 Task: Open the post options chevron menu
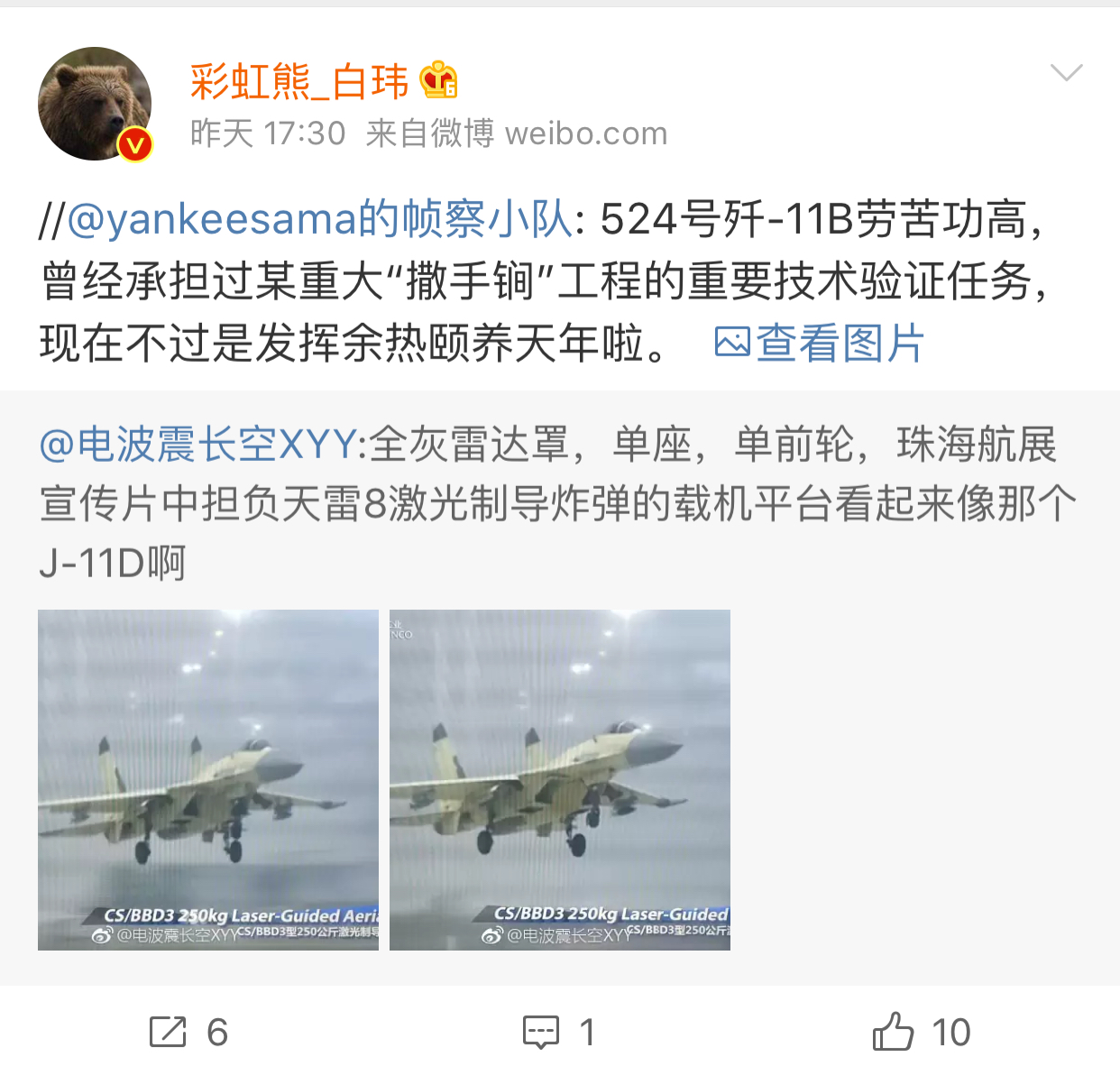(x=1067, y=73)
